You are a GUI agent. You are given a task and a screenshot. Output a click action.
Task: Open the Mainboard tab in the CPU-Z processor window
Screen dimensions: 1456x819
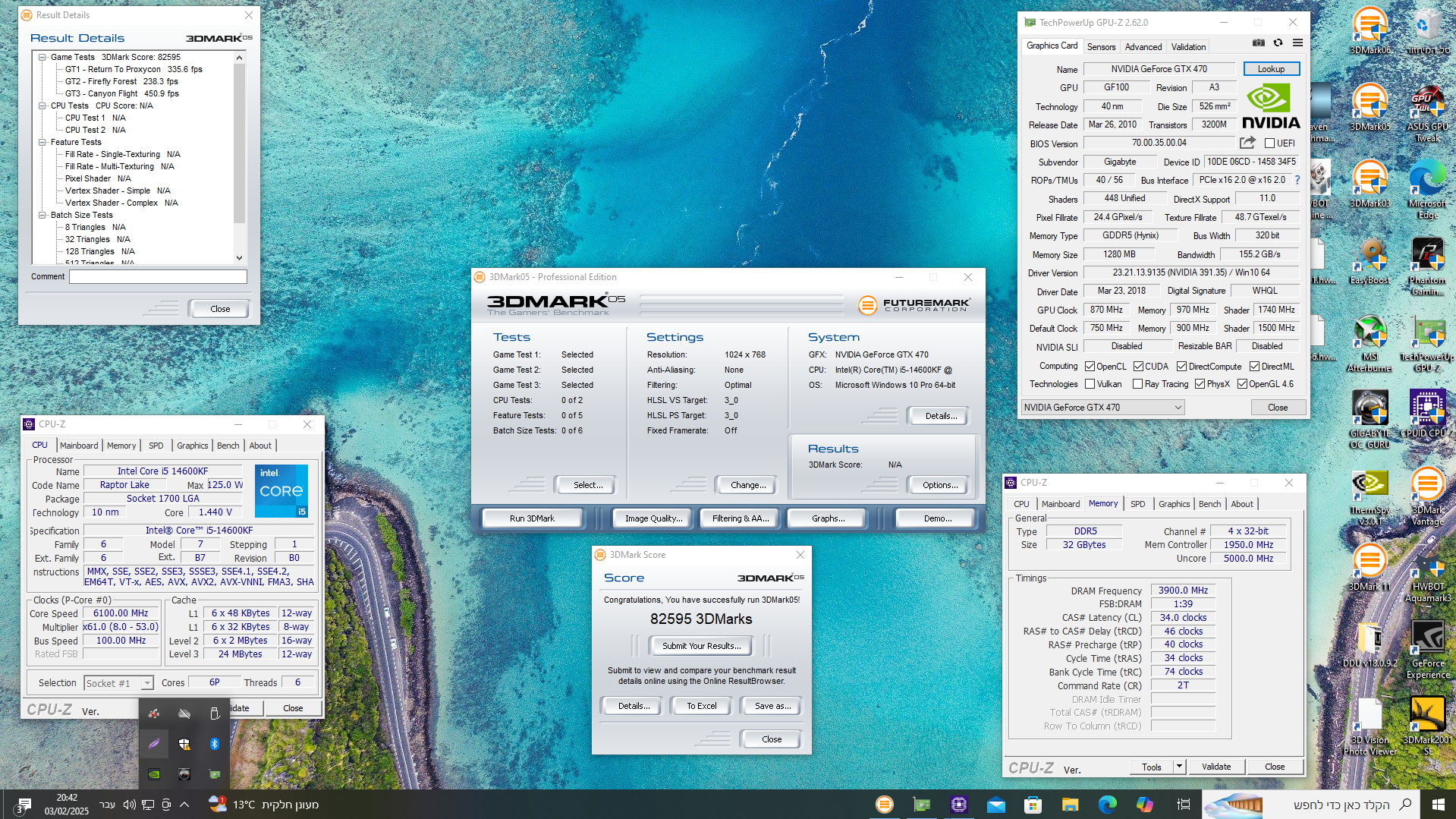[x=79, y=446]
